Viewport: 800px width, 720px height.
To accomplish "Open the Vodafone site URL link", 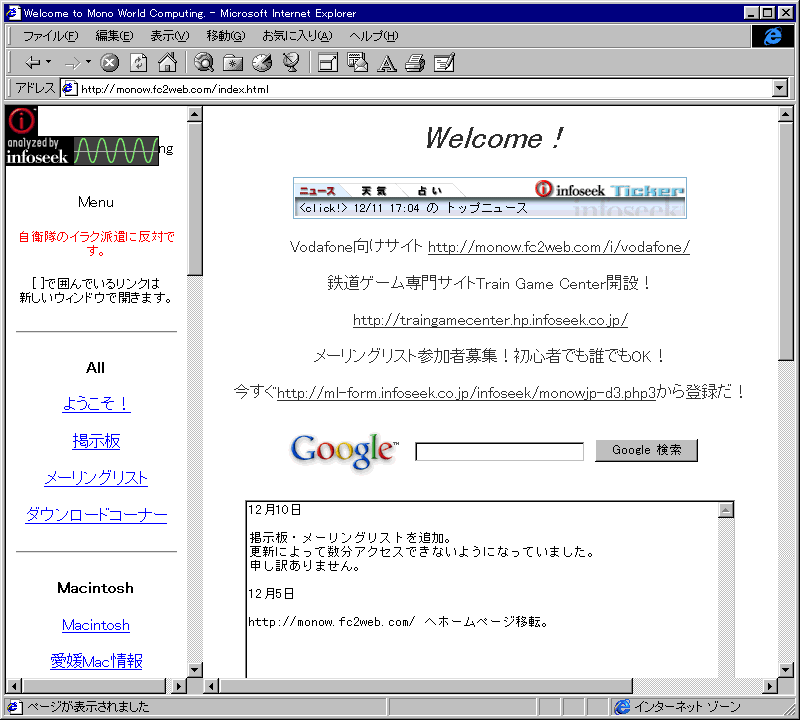I will point(559,247).
